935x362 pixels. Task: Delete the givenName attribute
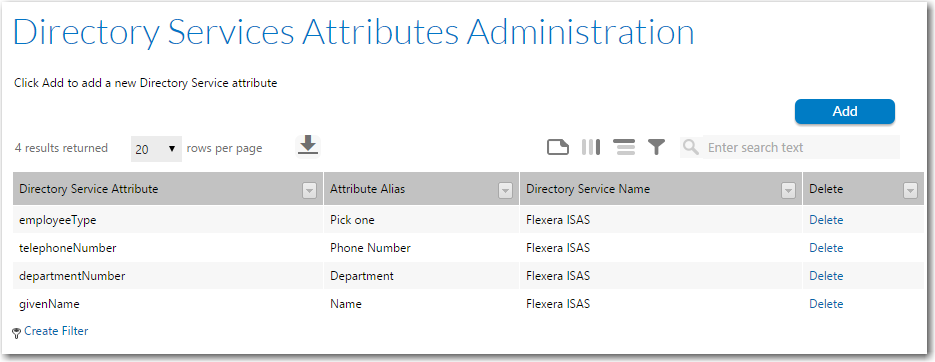tap(826, 304)
